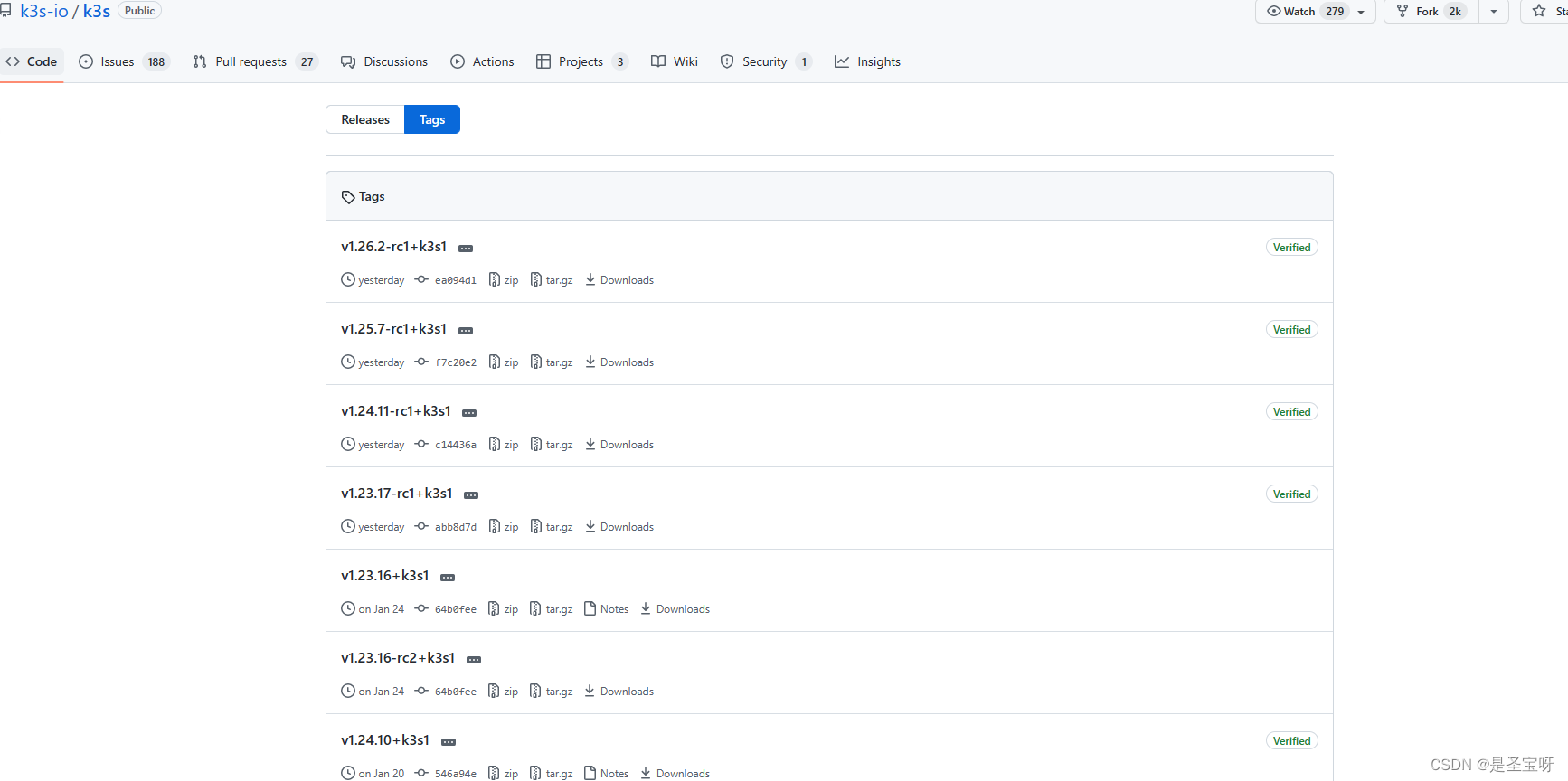The height and width of the screenshot is (781, 1568).
Task: Click Downloads arrow icon for v1.25.7-rc1+k3s1
Action: point(590,362)
